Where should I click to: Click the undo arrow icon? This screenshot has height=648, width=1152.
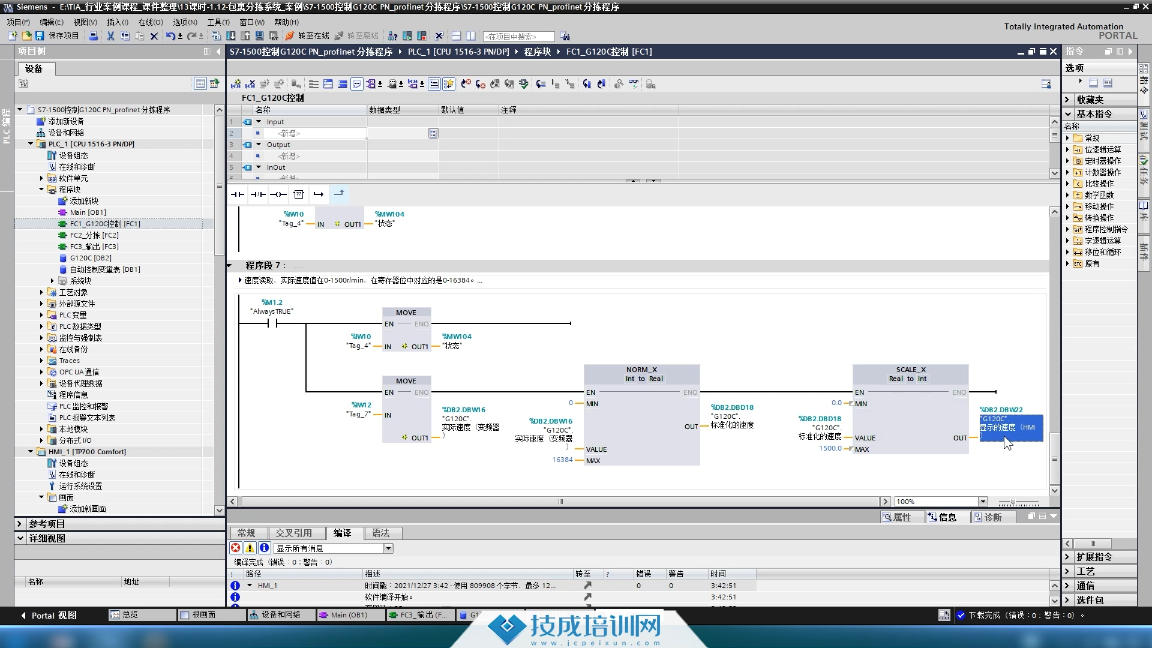pos(170,35)
